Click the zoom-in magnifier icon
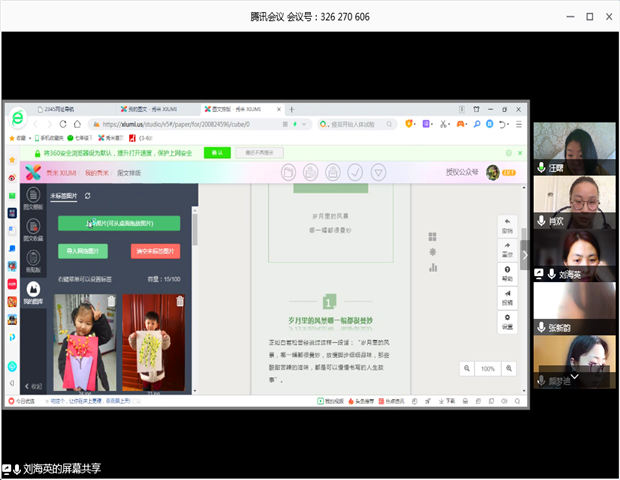620x480 pixels. click(509, 368)
